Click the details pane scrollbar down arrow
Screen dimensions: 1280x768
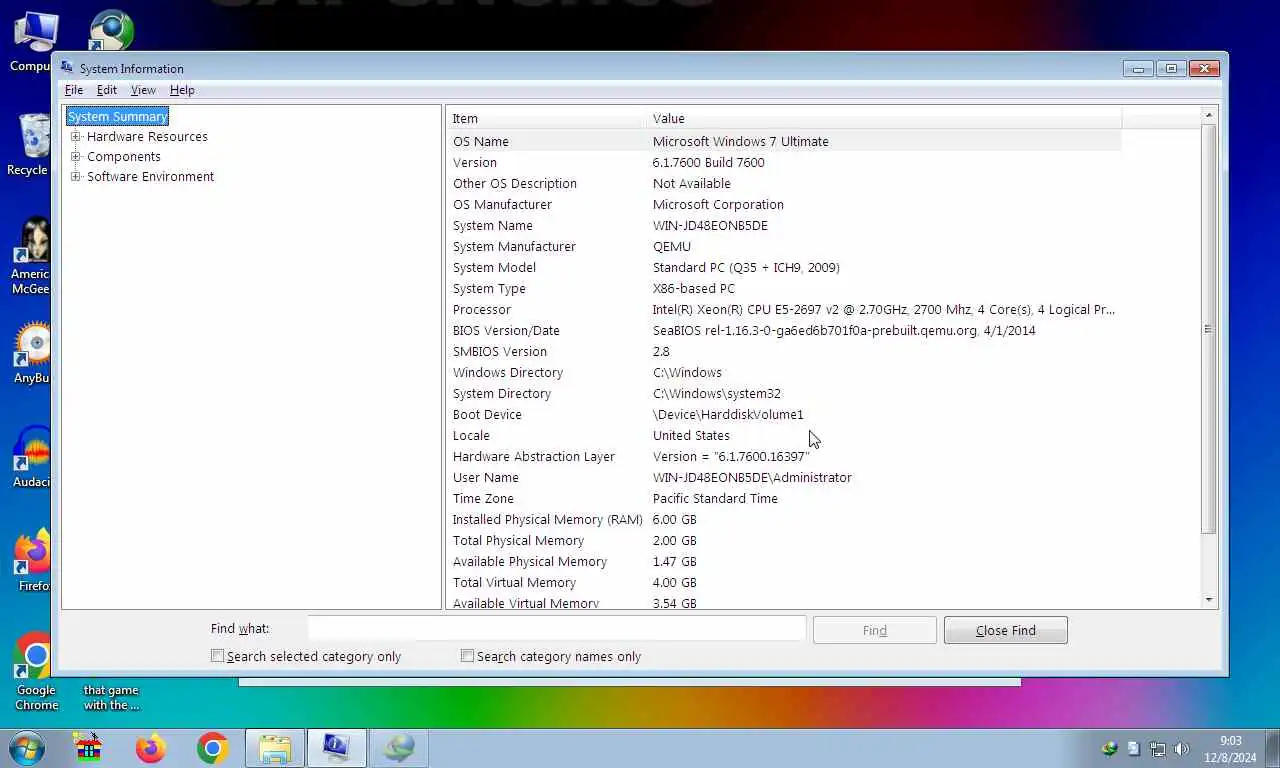[1209, 599]
